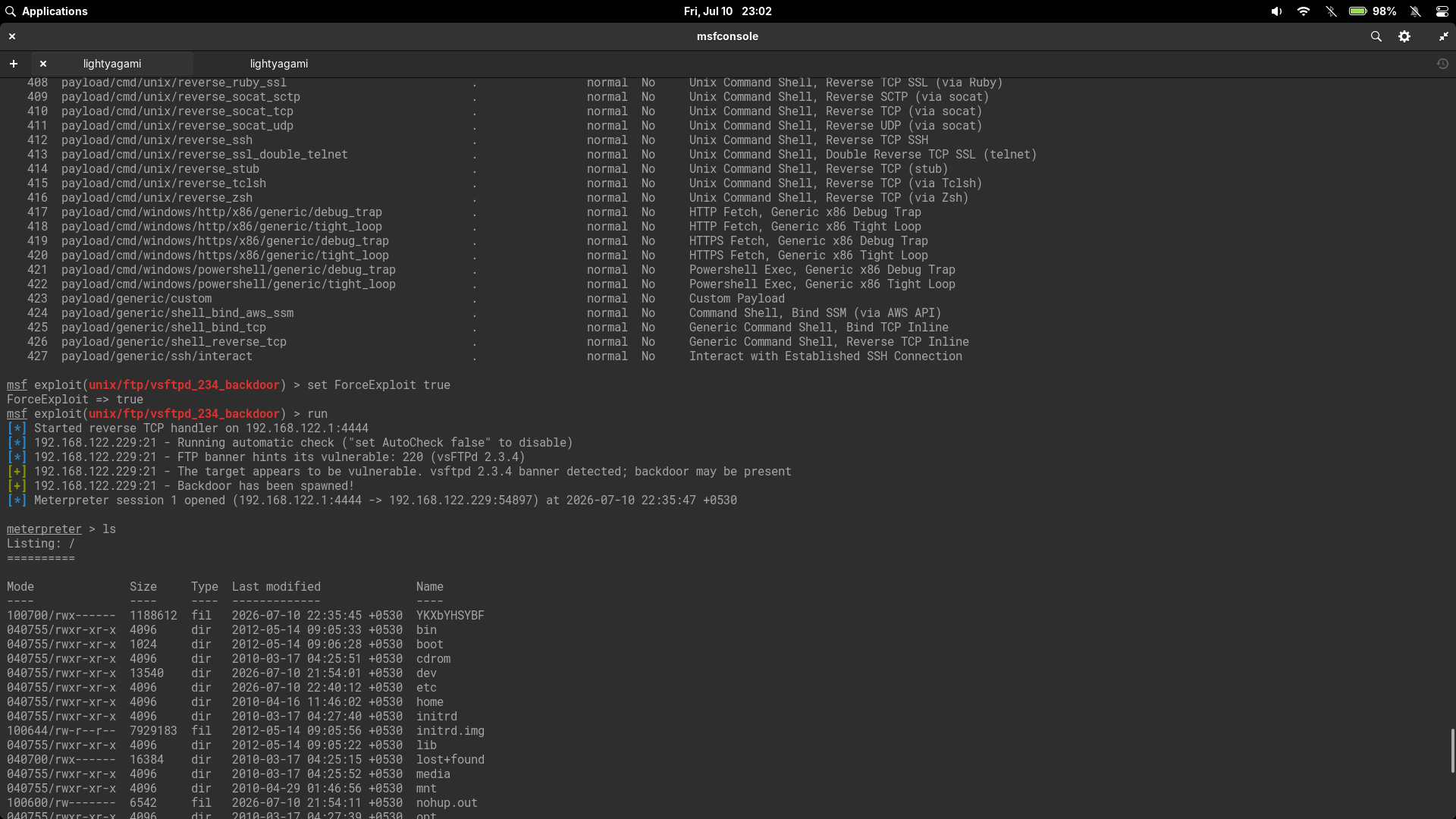Click the lost+found directory name
Screen dimensions: 1456x819
(450, 760)
